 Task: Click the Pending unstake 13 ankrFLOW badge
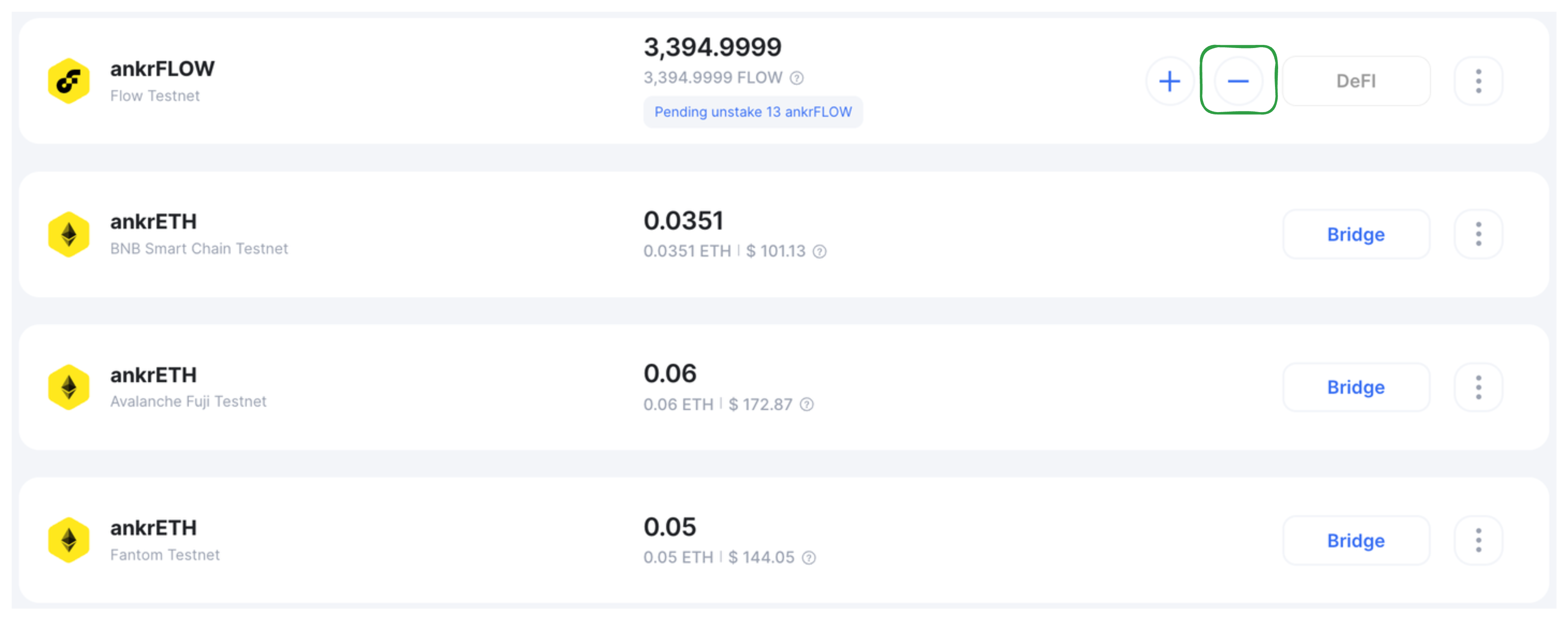[752, 112]
